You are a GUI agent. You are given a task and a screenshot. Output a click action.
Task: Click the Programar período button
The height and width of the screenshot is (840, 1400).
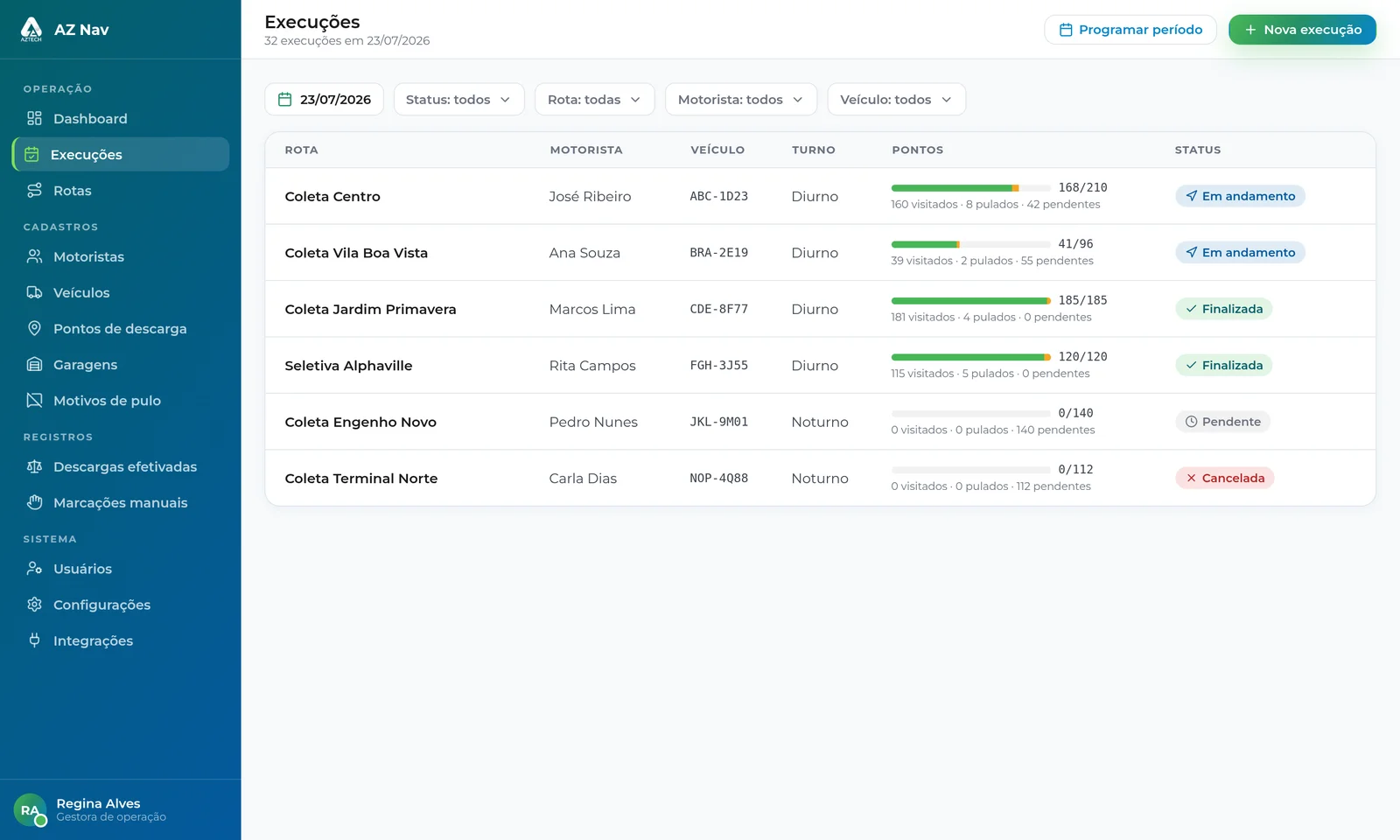click(1130, 30)
